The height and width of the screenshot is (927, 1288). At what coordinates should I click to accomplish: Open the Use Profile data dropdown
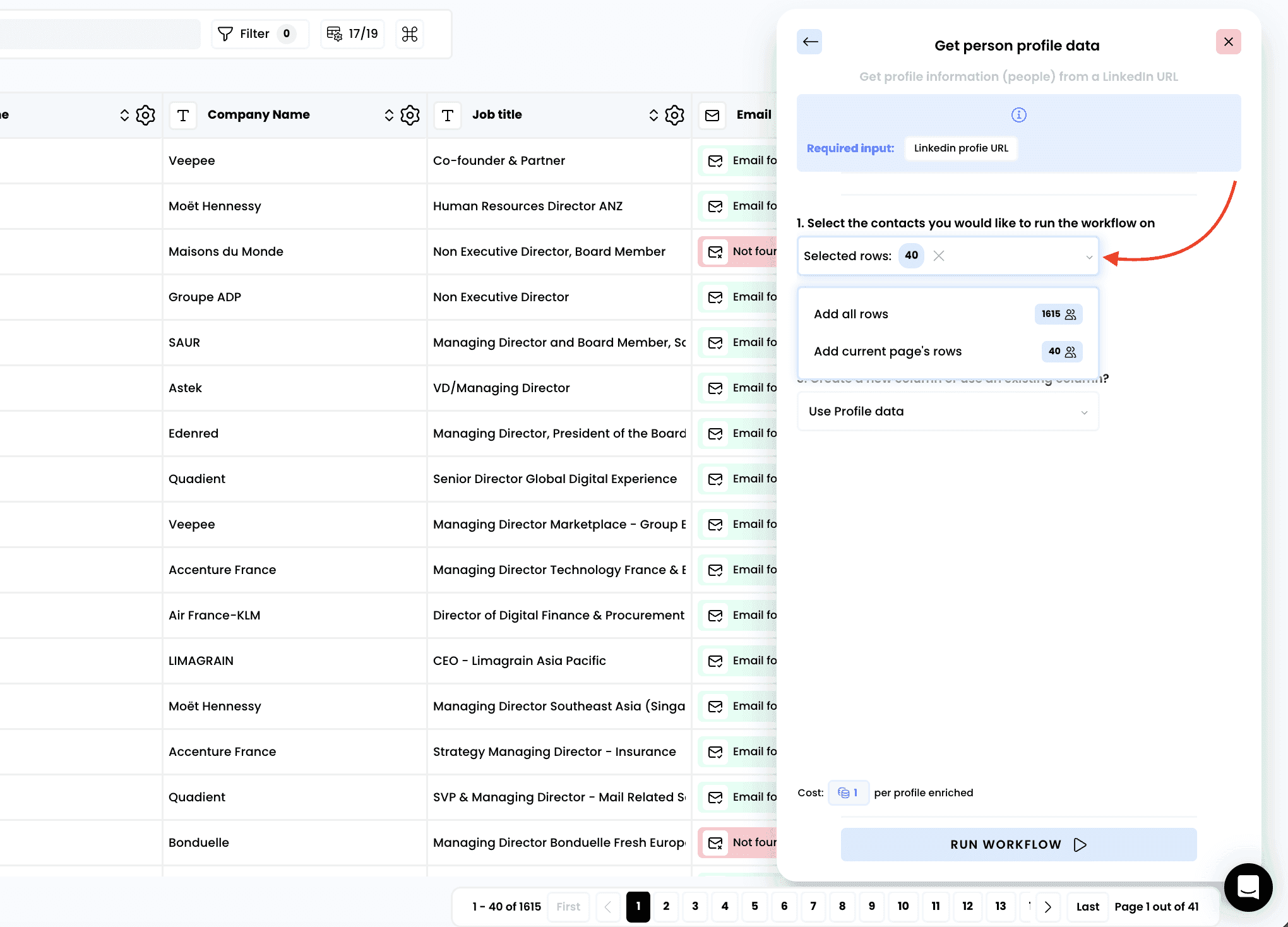(947, 412)
